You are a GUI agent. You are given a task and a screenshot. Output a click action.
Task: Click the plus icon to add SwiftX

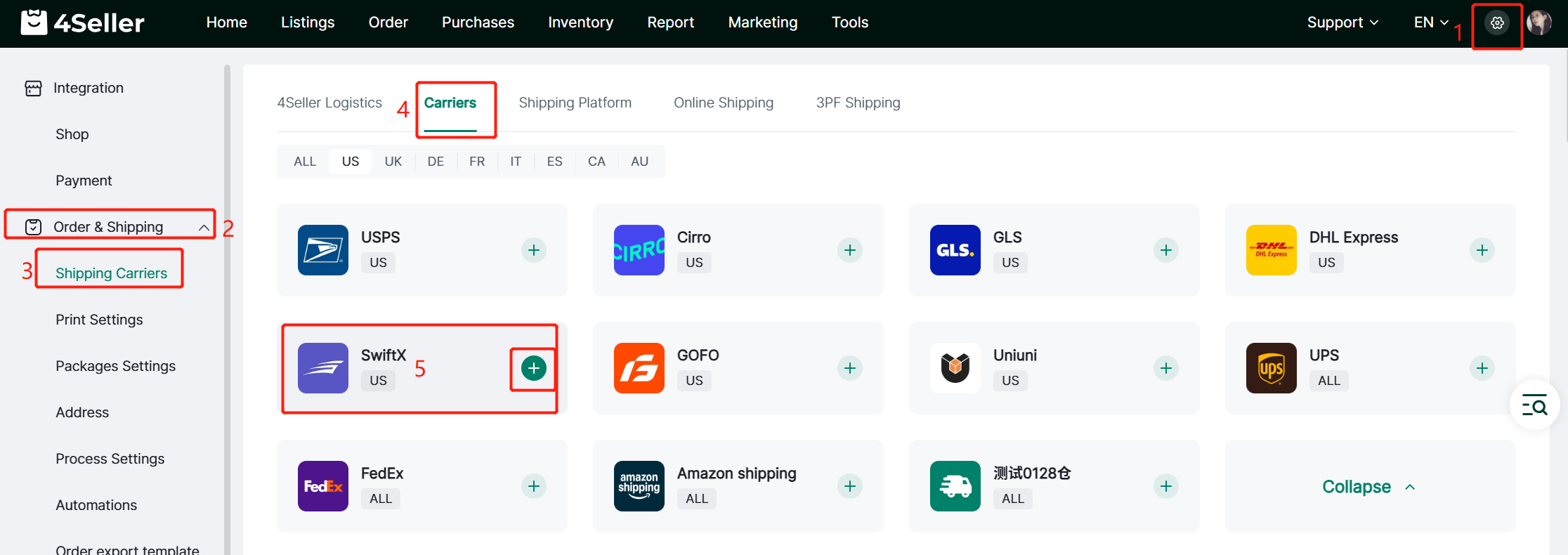[x=534, y=368]
